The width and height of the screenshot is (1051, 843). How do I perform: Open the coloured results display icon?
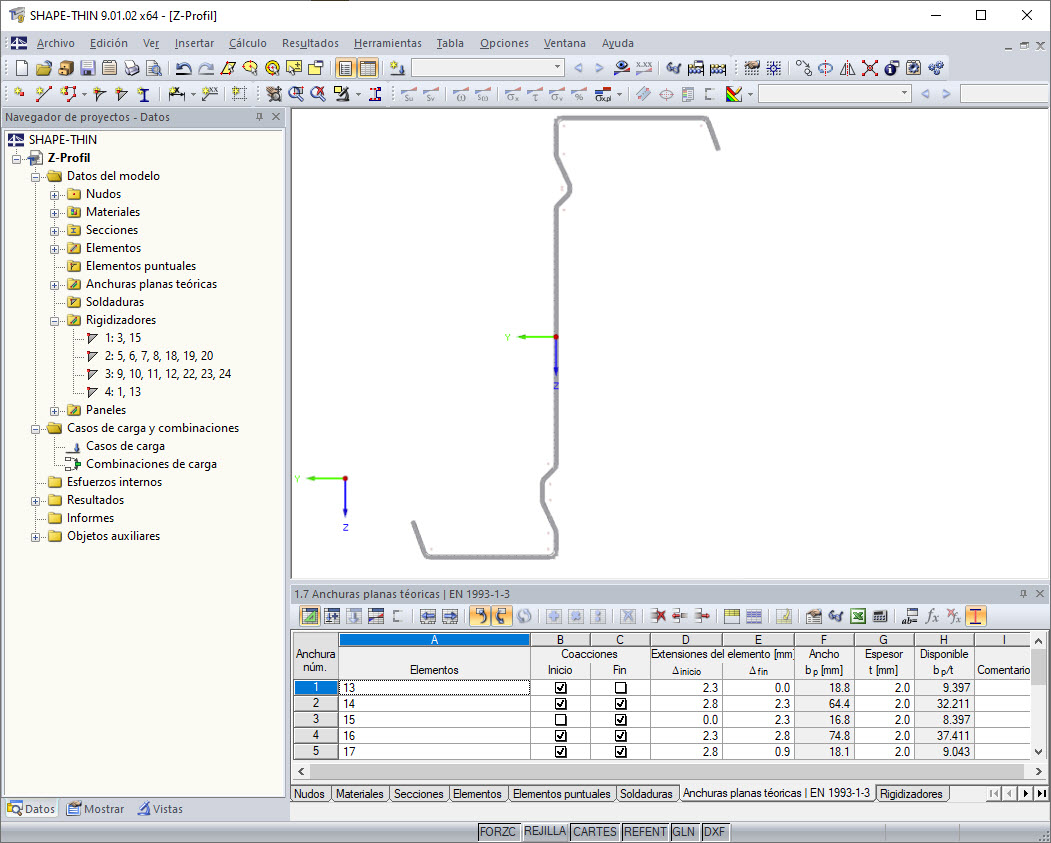point(734,94)
